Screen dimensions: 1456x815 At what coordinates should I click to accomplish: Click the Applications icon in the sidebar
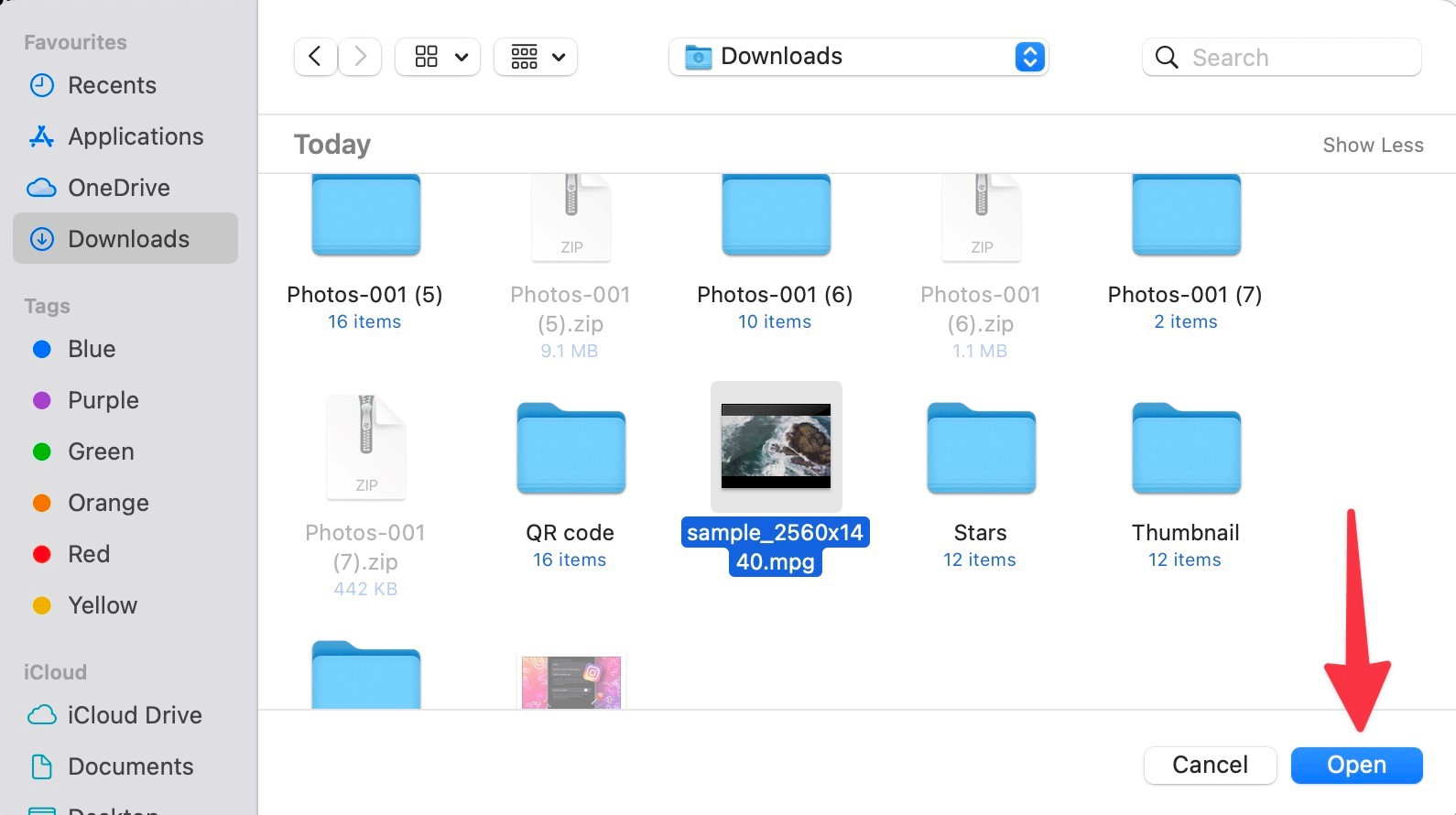41,136
